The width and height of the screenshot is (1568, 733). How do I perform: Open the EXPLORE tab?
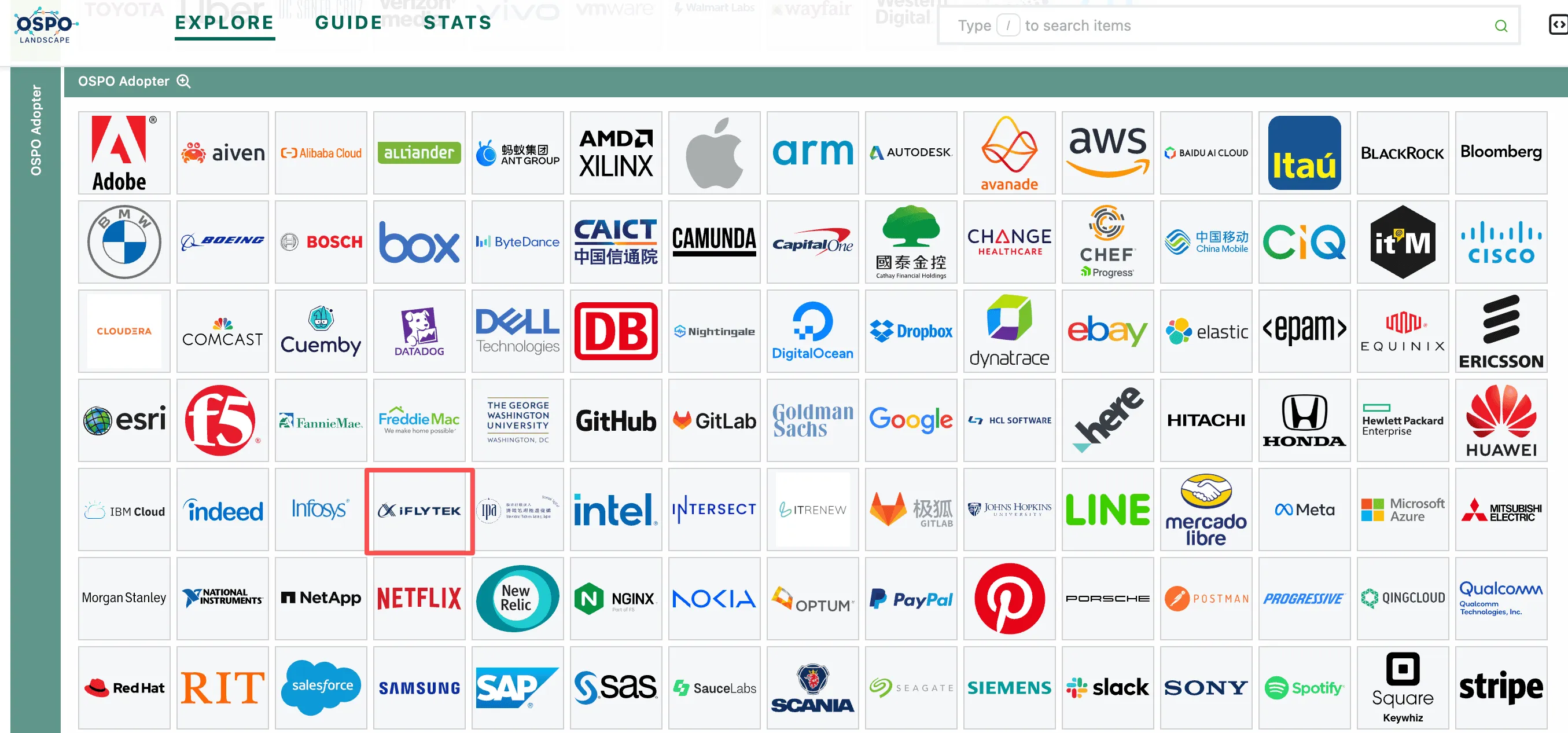tap(224, 23)
